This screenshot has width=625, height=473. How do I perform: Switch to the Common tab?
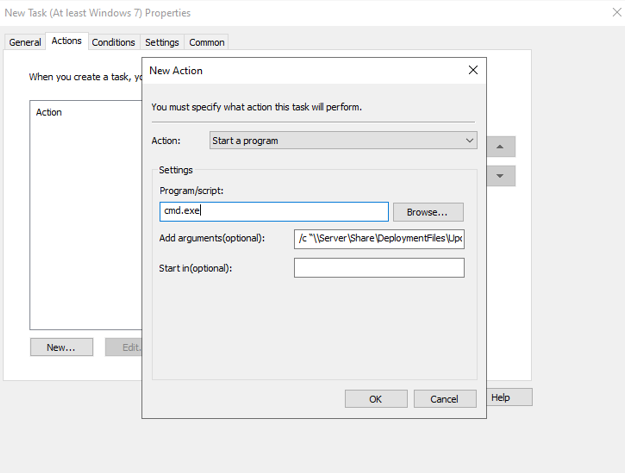207,42
